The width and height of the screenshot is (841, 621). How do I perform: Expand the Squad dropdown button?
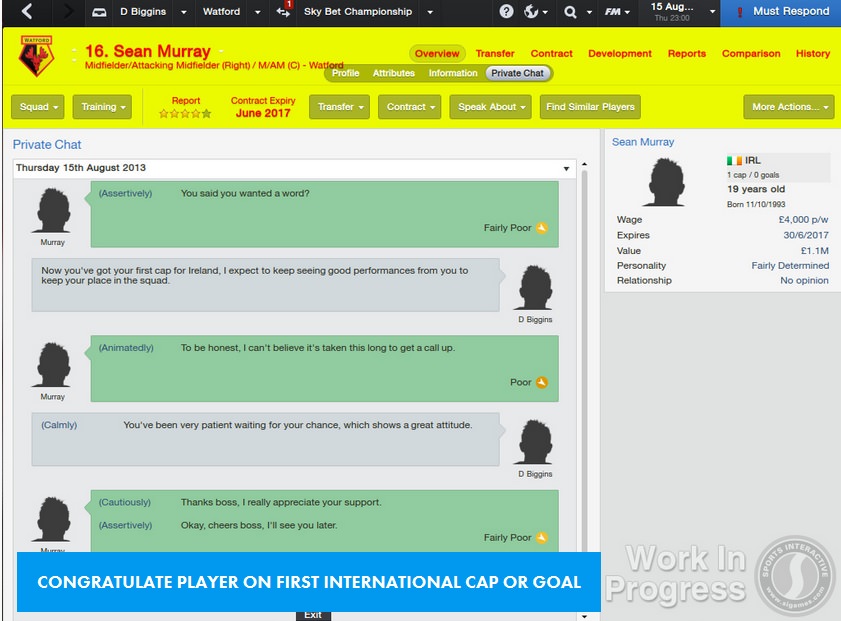pyautogui.click(x=39, y=107)
